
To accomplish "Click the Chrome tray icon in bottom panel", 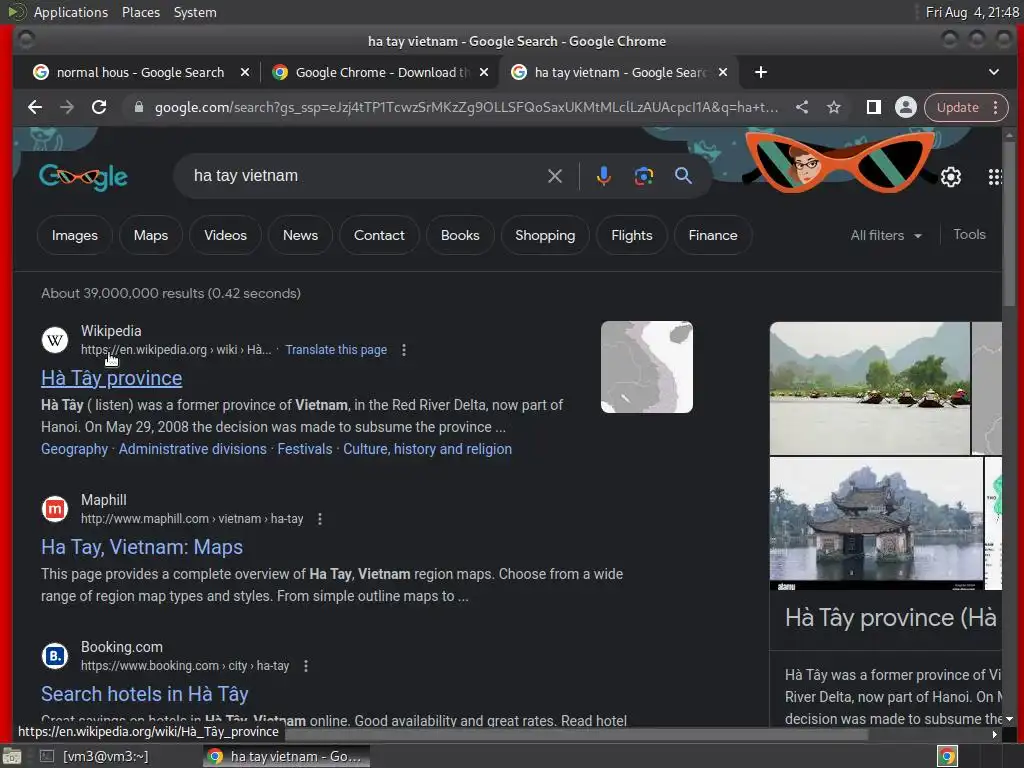I will (947, 756).
